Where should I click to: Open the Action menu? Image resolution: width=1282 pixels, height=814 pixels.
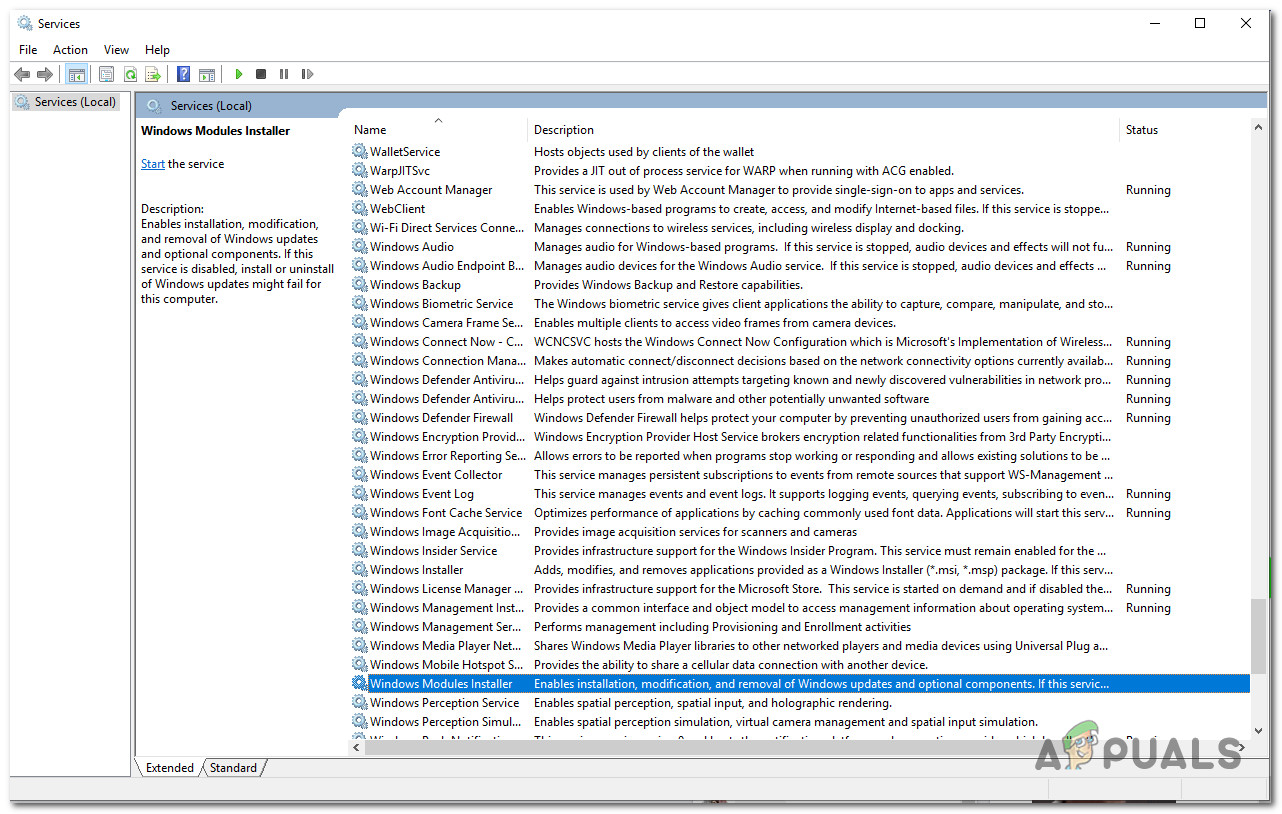[x=70, y=50]
